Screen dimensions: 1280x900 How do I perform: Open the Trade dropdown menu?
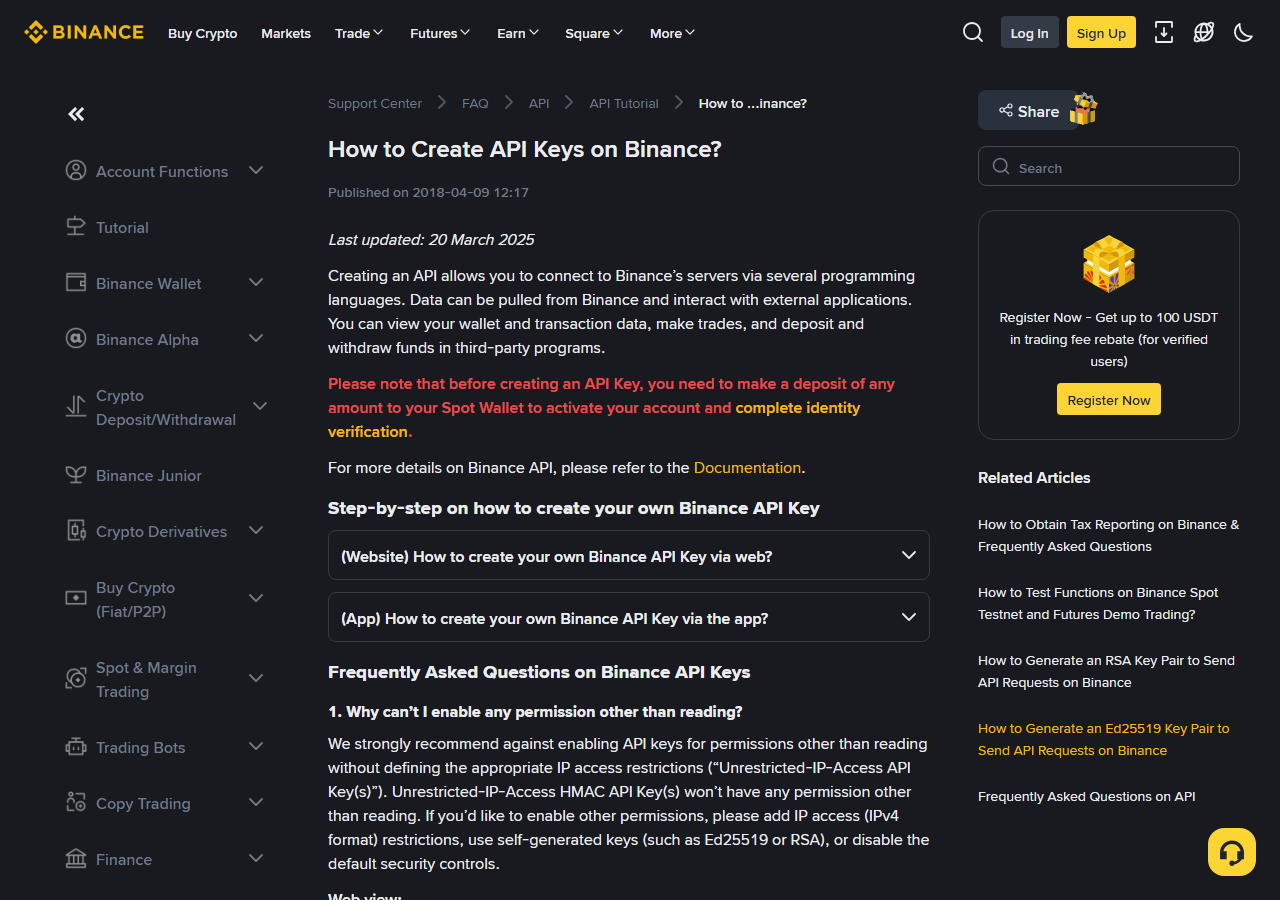click(359, 33)
